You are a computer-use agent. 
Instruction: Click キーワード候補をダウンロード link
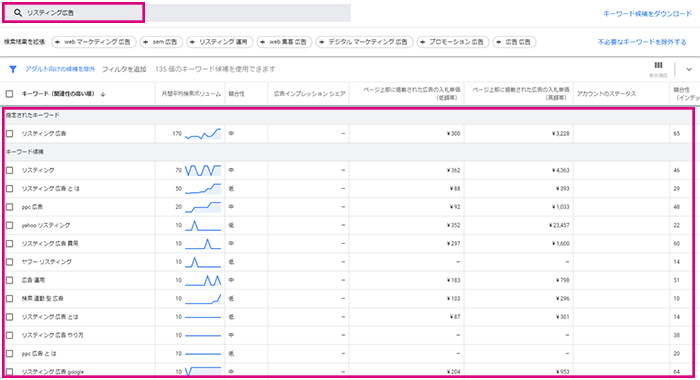click(x=647, y=14)
